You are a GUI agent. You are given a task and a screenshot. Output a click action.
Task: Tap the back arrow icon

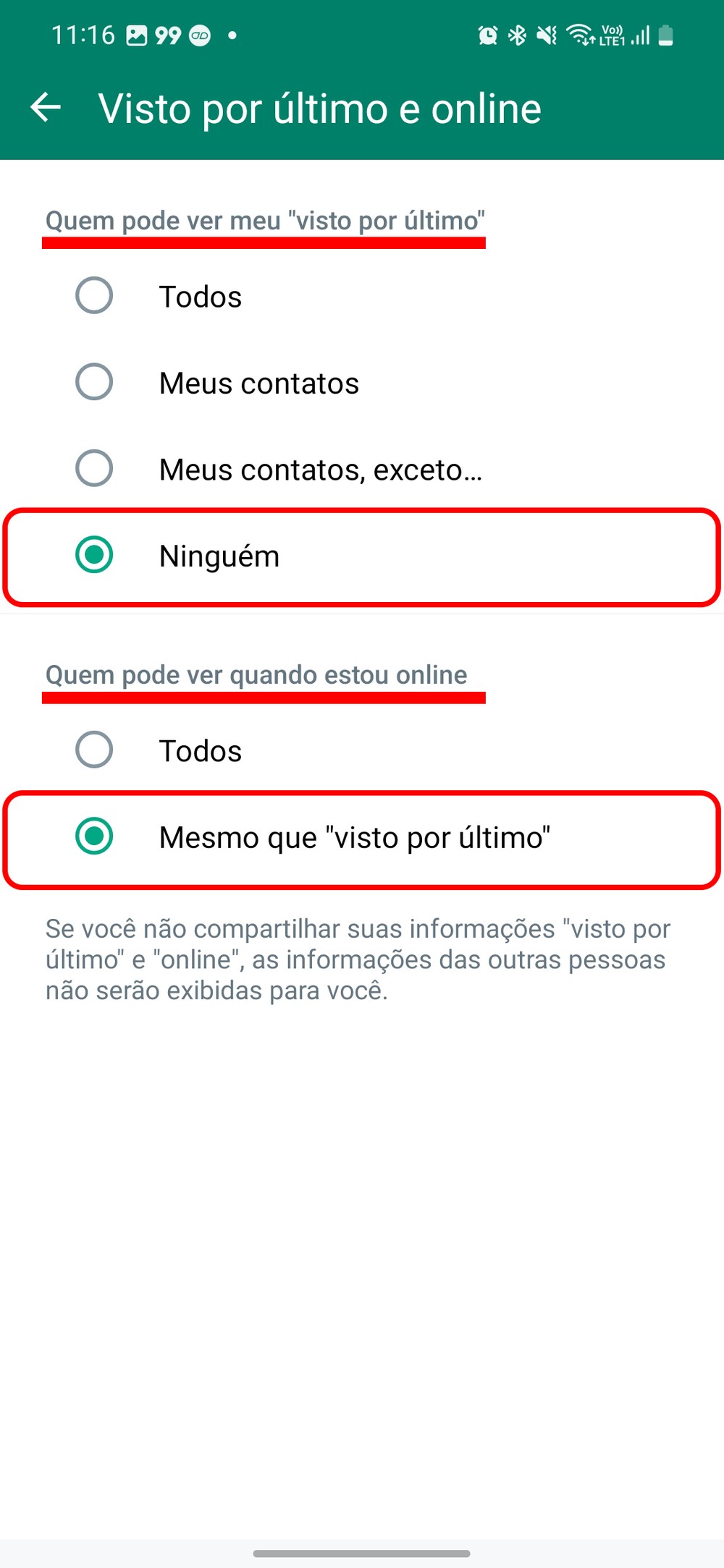click(46, 108)
